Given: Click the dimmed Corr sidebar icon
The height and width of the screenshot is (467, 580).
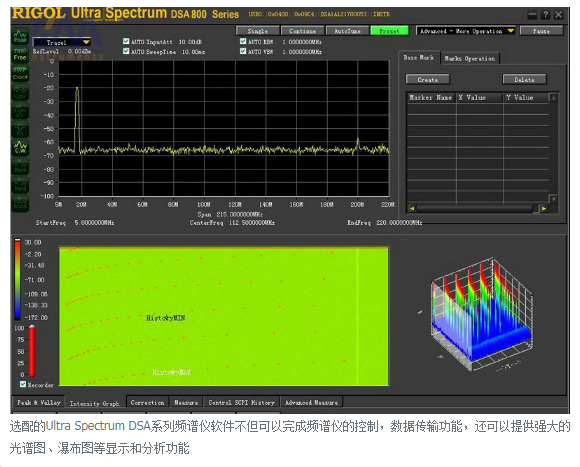Looking at the screenshot, I should 20,92.
